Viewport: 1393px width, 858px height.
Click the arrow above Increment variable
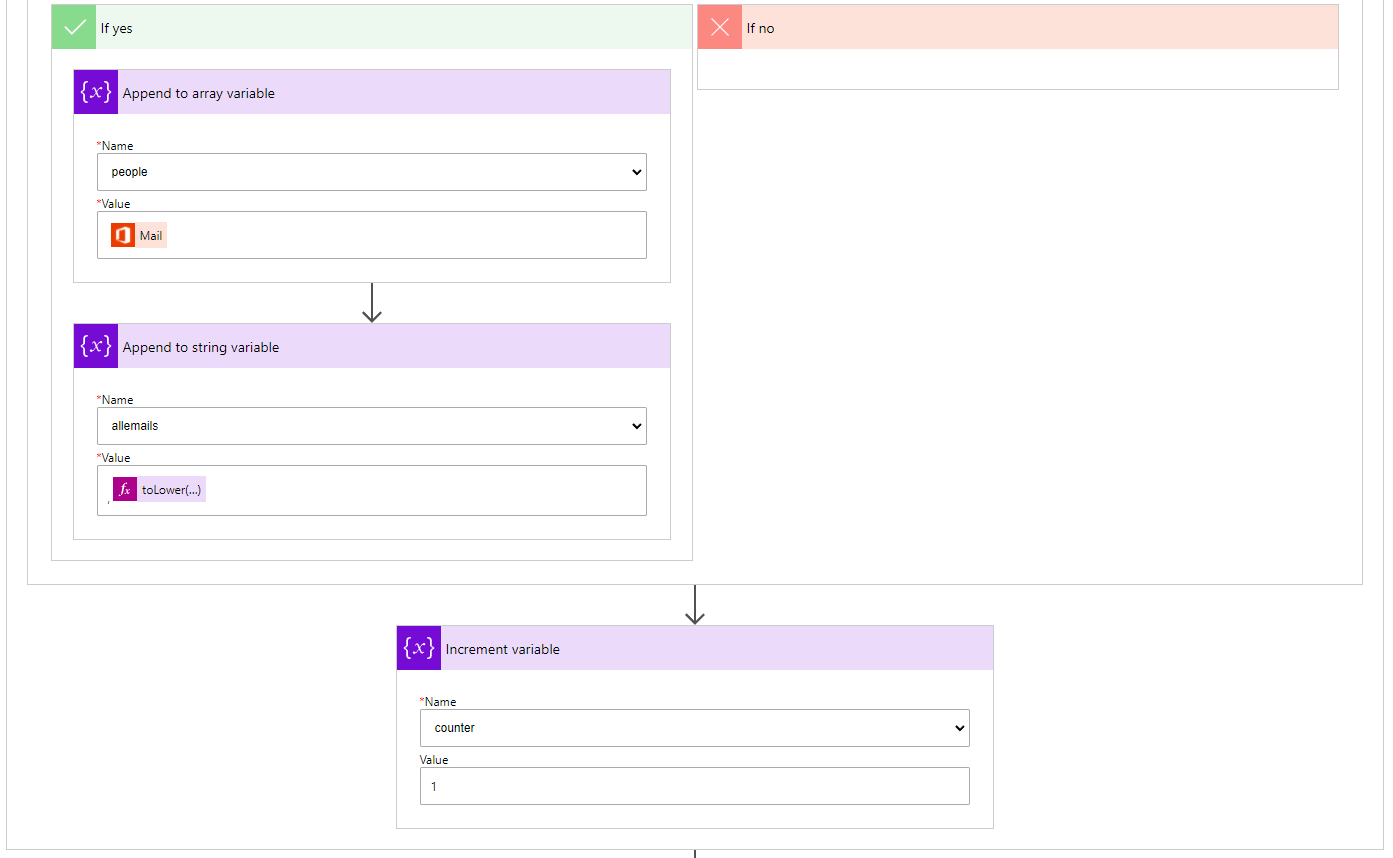coord(695,605)
